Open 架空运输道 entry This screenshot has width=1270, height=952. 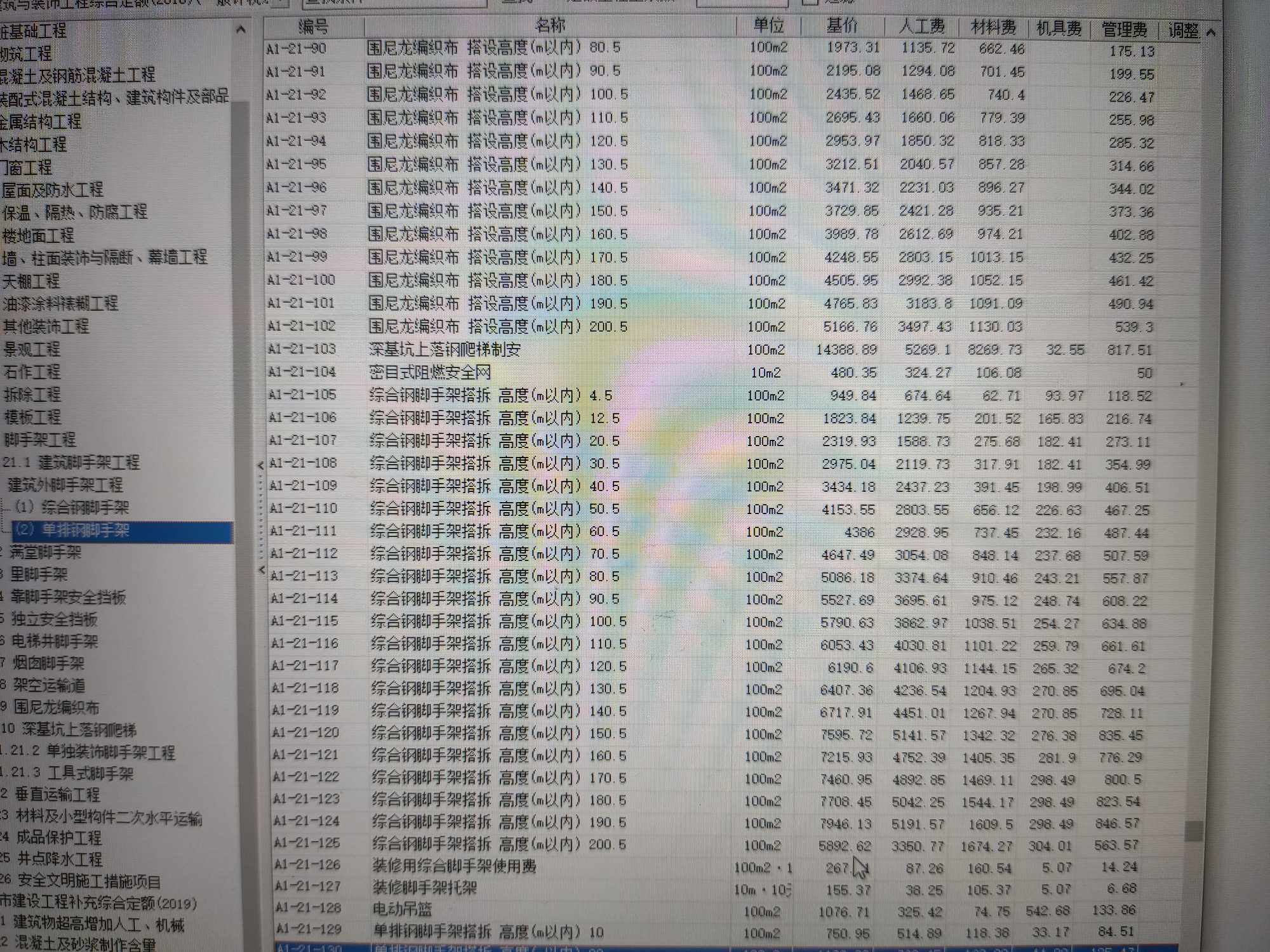coord(50,686)
